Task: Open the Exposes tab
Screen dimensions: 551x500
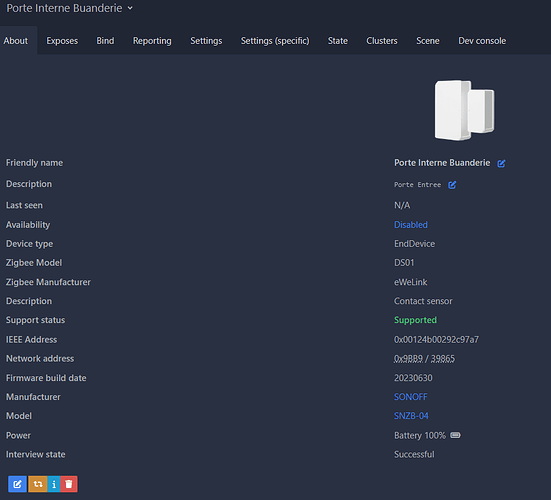Action: click(x=62, y=41)
